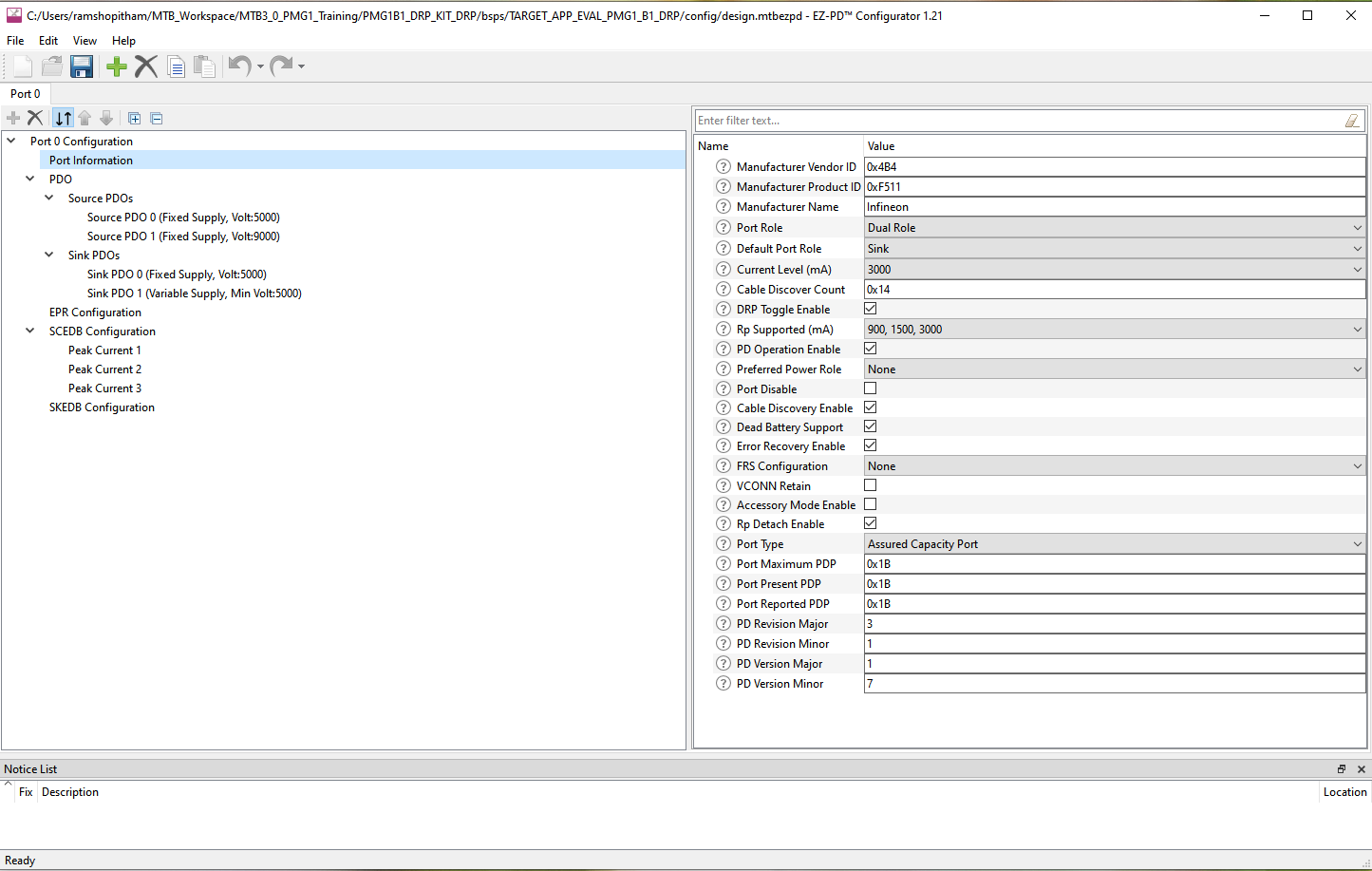Collapse the SCEDB Configuration node
This screenshot has height=871, width=1372.
(30, 331)
